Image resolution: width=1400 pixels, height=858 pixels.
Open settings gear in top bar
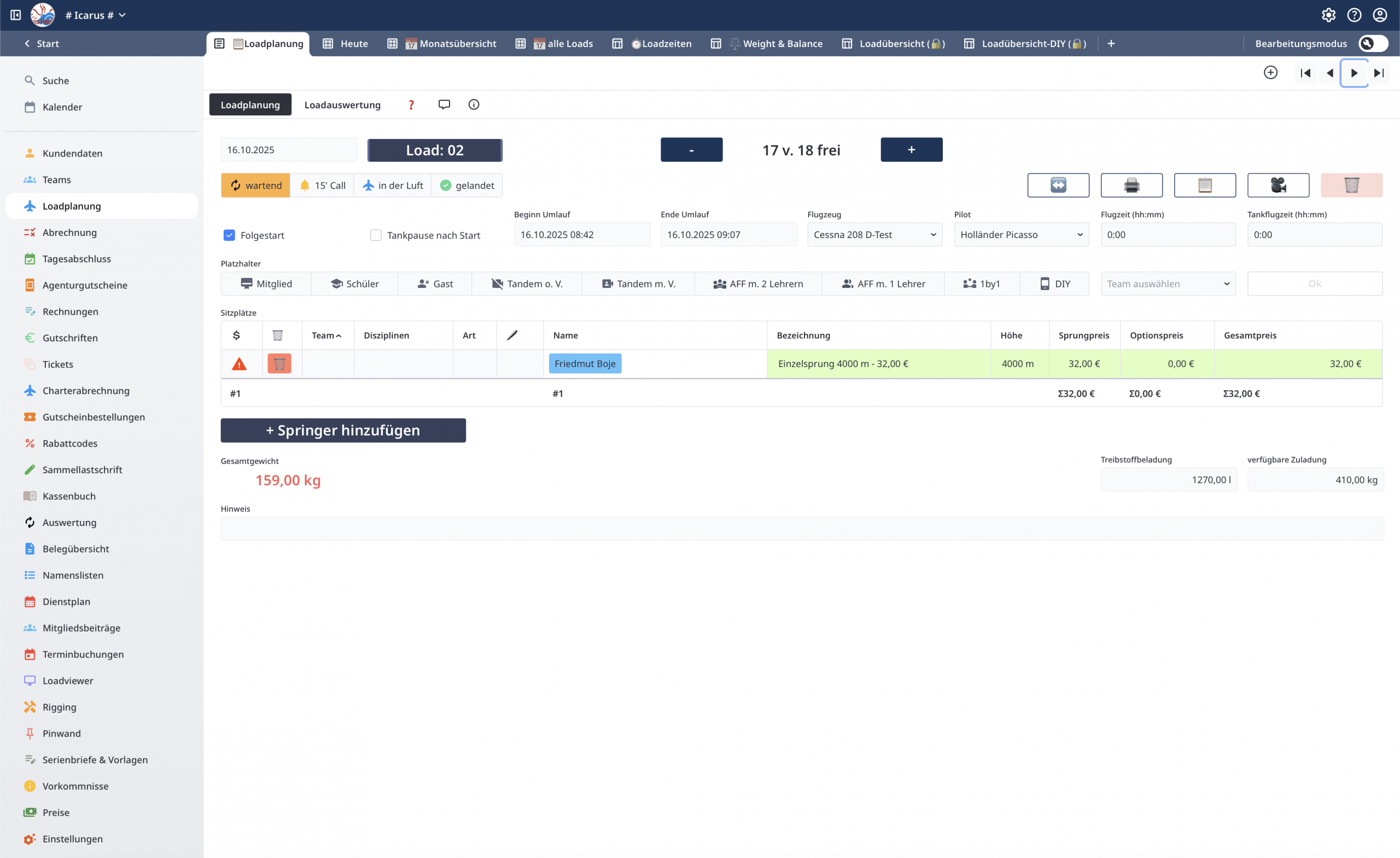(1328, 15)
